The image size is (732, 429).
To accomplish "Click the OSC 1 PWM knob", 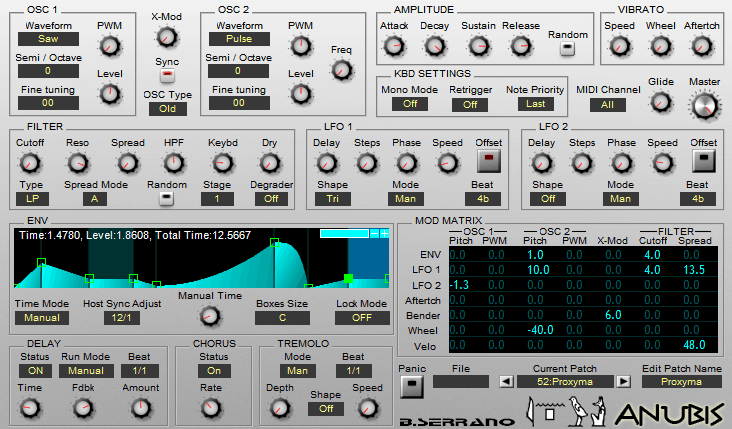I will pos(110,47).
